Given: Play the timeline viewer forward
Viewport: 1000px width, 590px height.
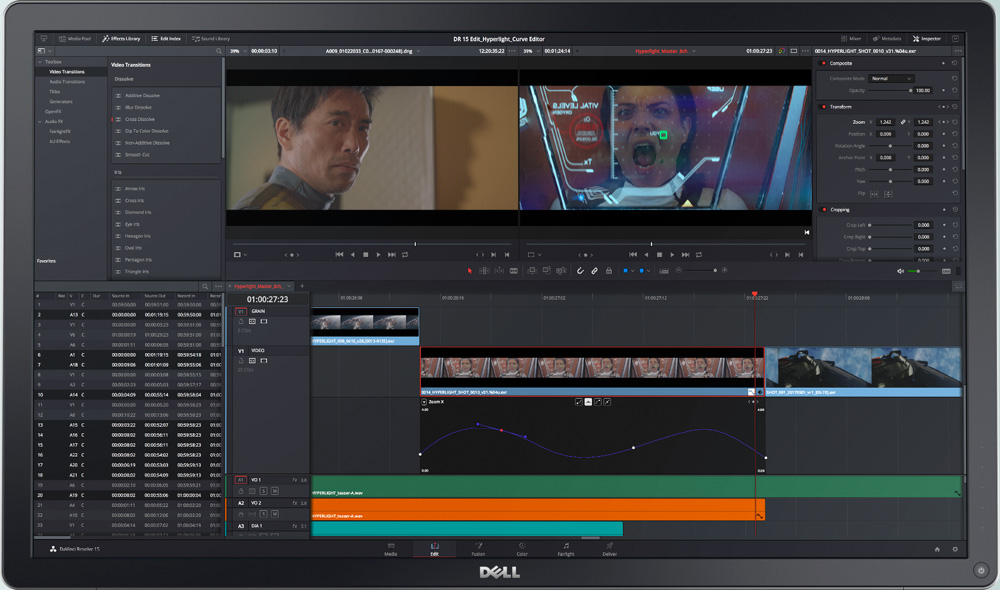Looking at the screenshot, I should point(672,254).
